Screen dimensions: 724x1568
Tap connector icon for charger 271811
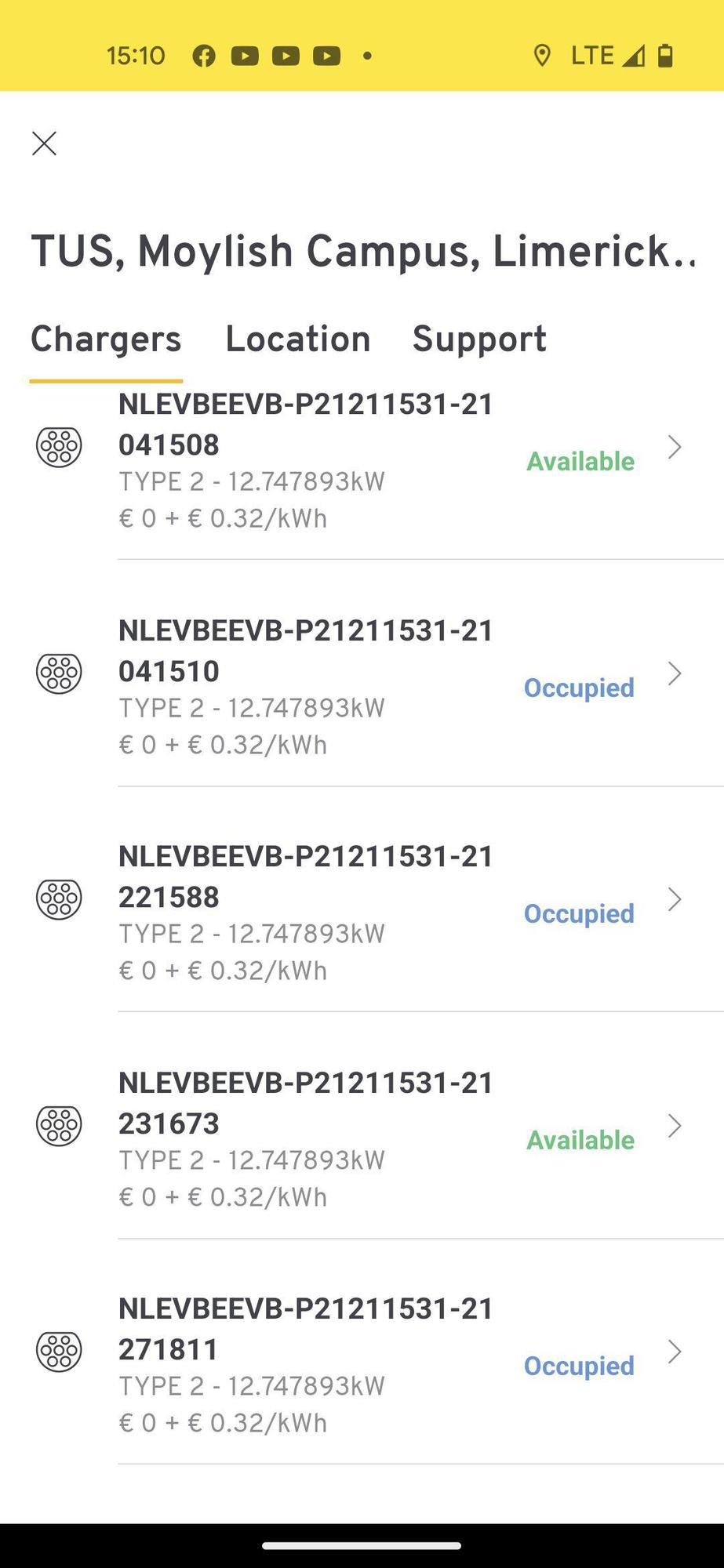click(x=59, y=1352)
